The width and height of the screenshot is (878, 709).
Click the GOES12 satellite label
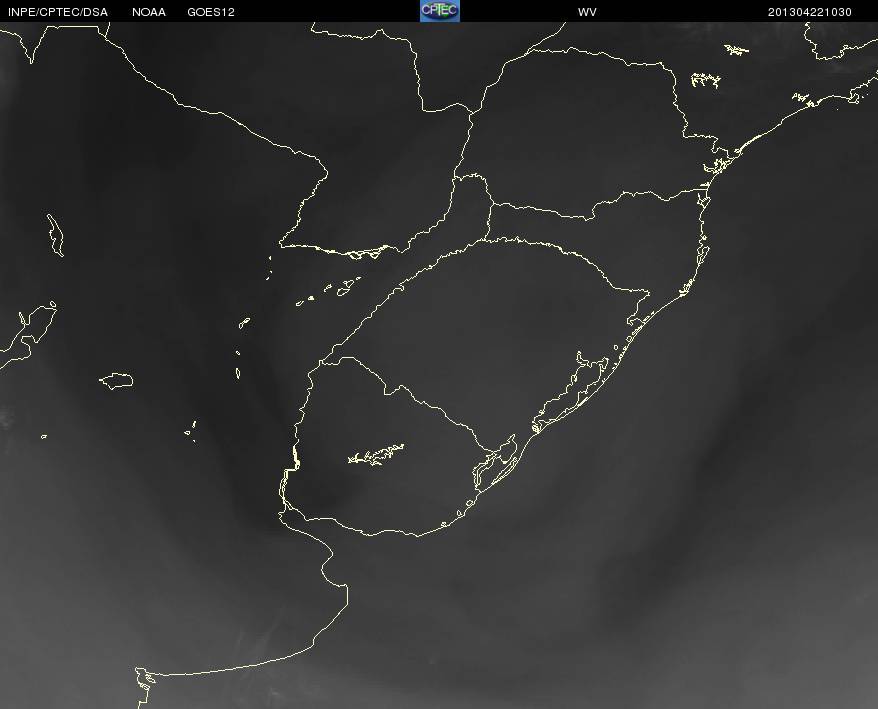tap(211, 12)
